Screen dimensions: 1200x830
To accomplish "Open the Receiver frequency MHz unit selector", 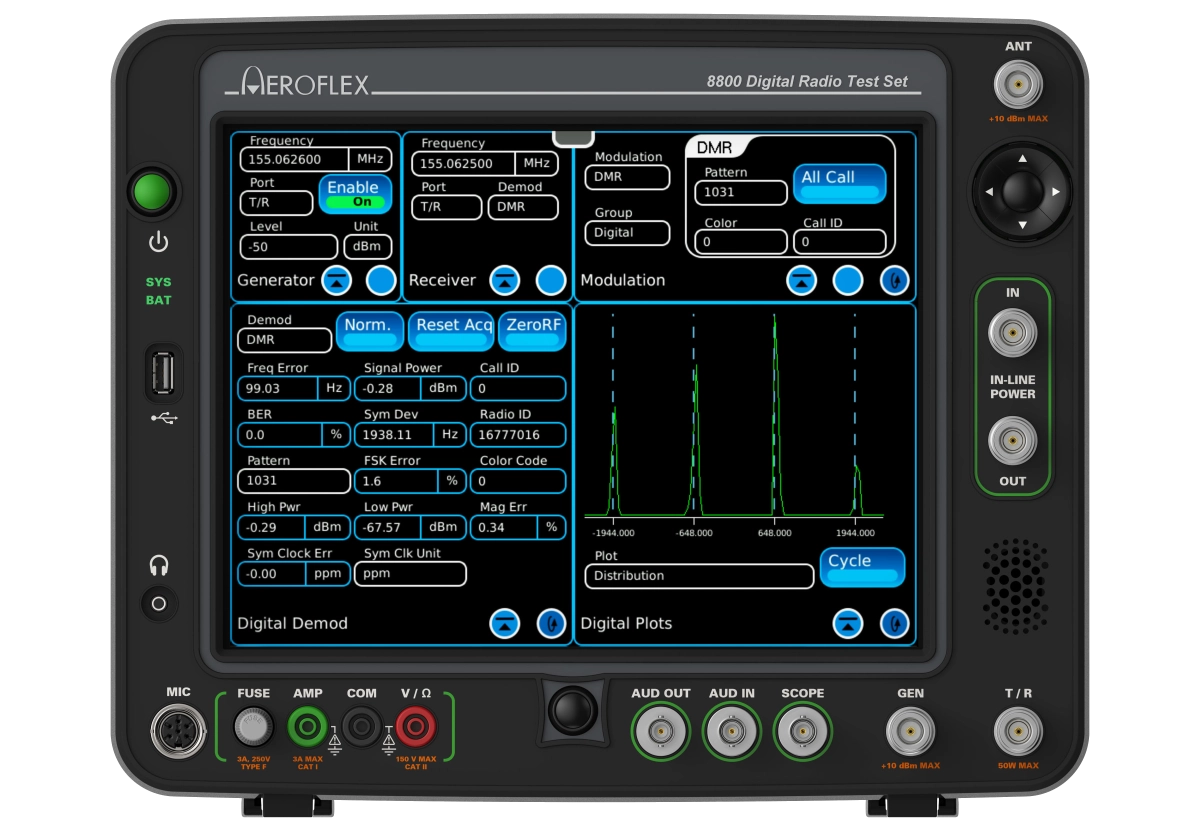I will [x=537, y=163].
